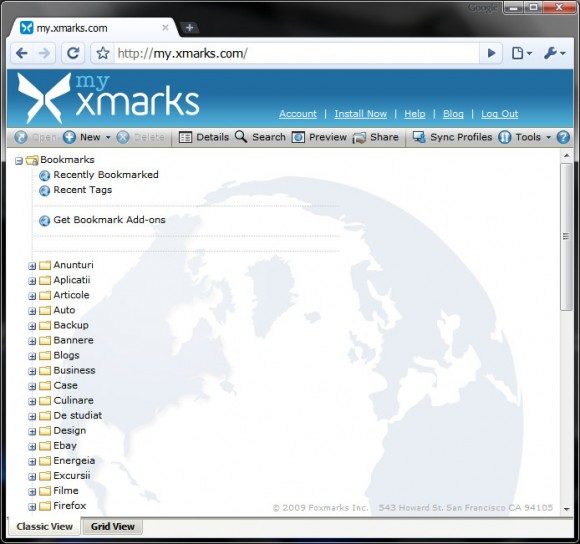
Task: Click the scrollbar down arrow
Action: point(567,509)
